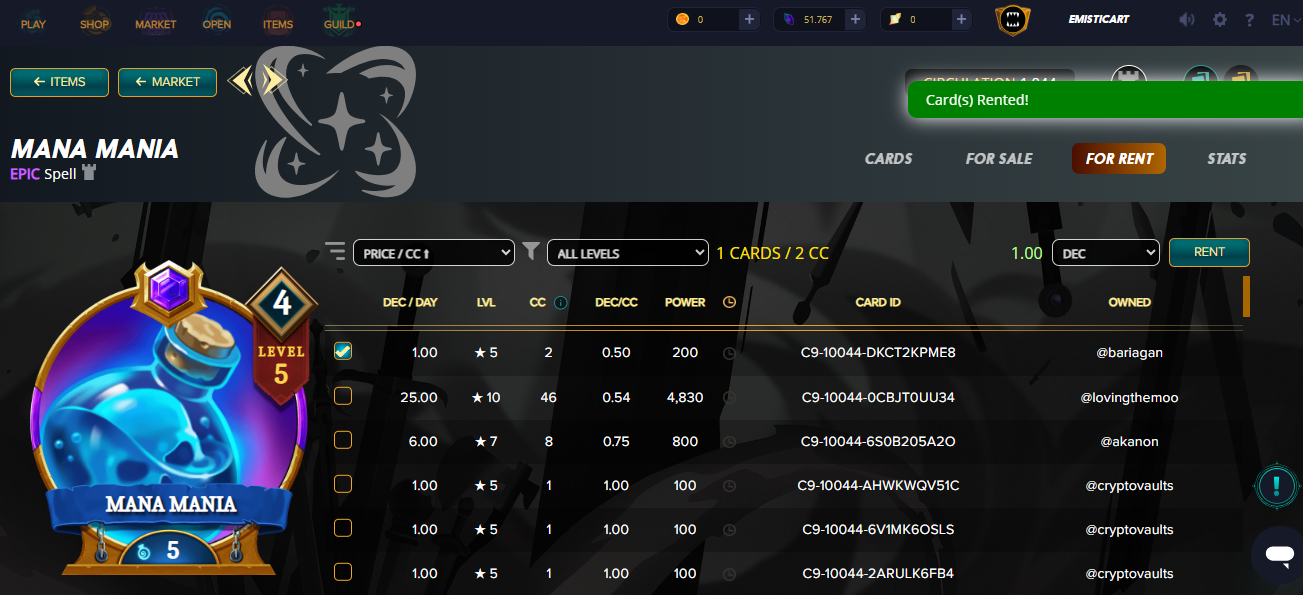This screenshot has width=1303, height=595.
Task: Mute sound with the speaker icon
Action: (x=1187, y=20)
